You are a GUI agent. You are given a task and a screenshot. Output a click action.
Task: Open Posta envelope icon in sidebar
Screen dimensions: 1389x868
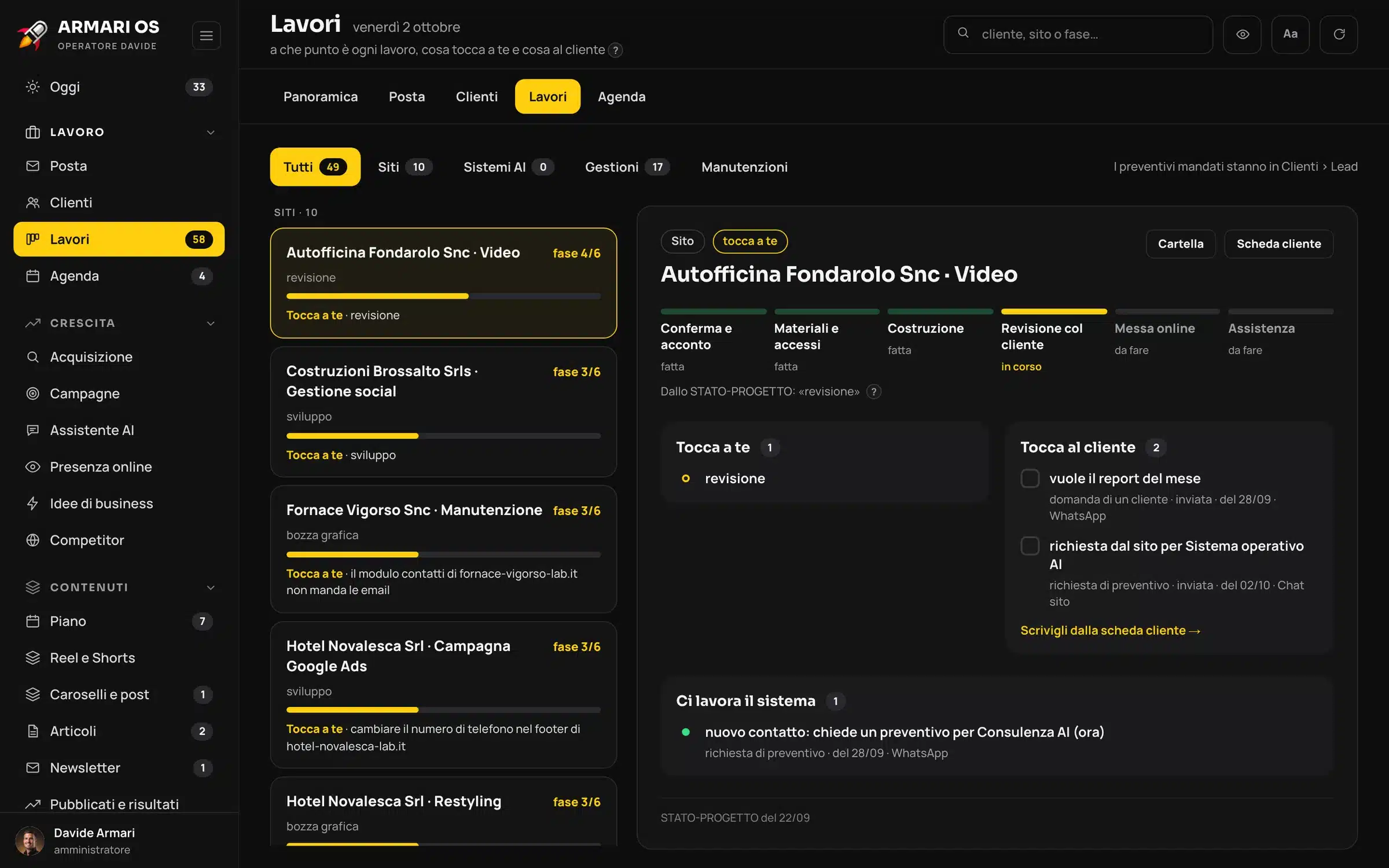[x=33, y=166]
